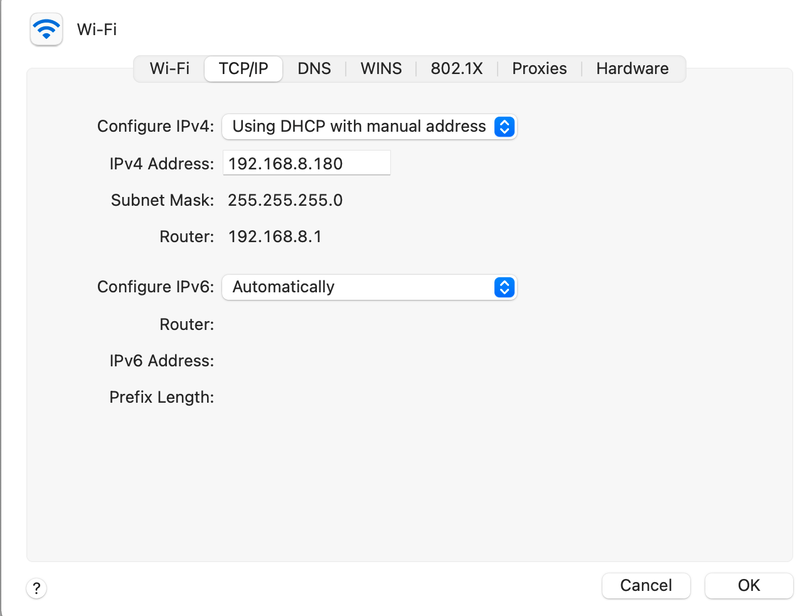
Task: Click the Wi-Fi title text in header
Action: click(x=97, y=30)
